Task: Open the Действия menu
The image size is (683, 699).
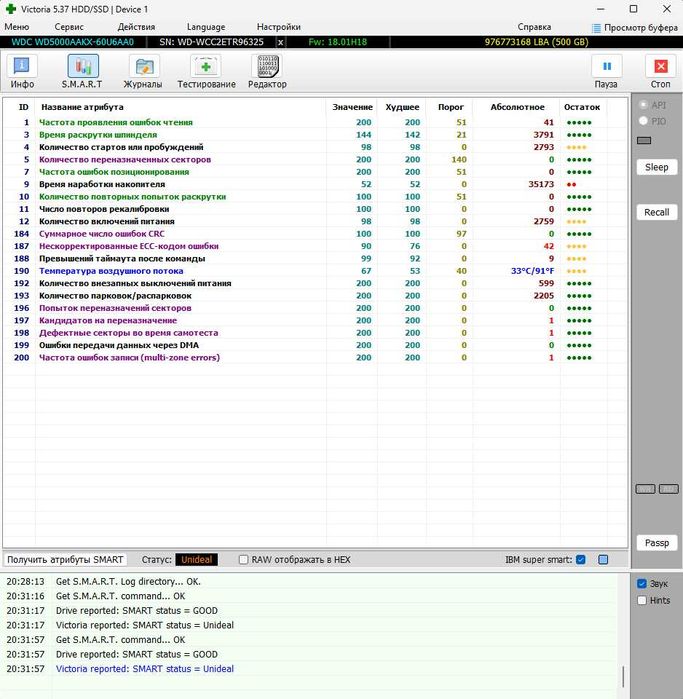Action: (136, 27)
